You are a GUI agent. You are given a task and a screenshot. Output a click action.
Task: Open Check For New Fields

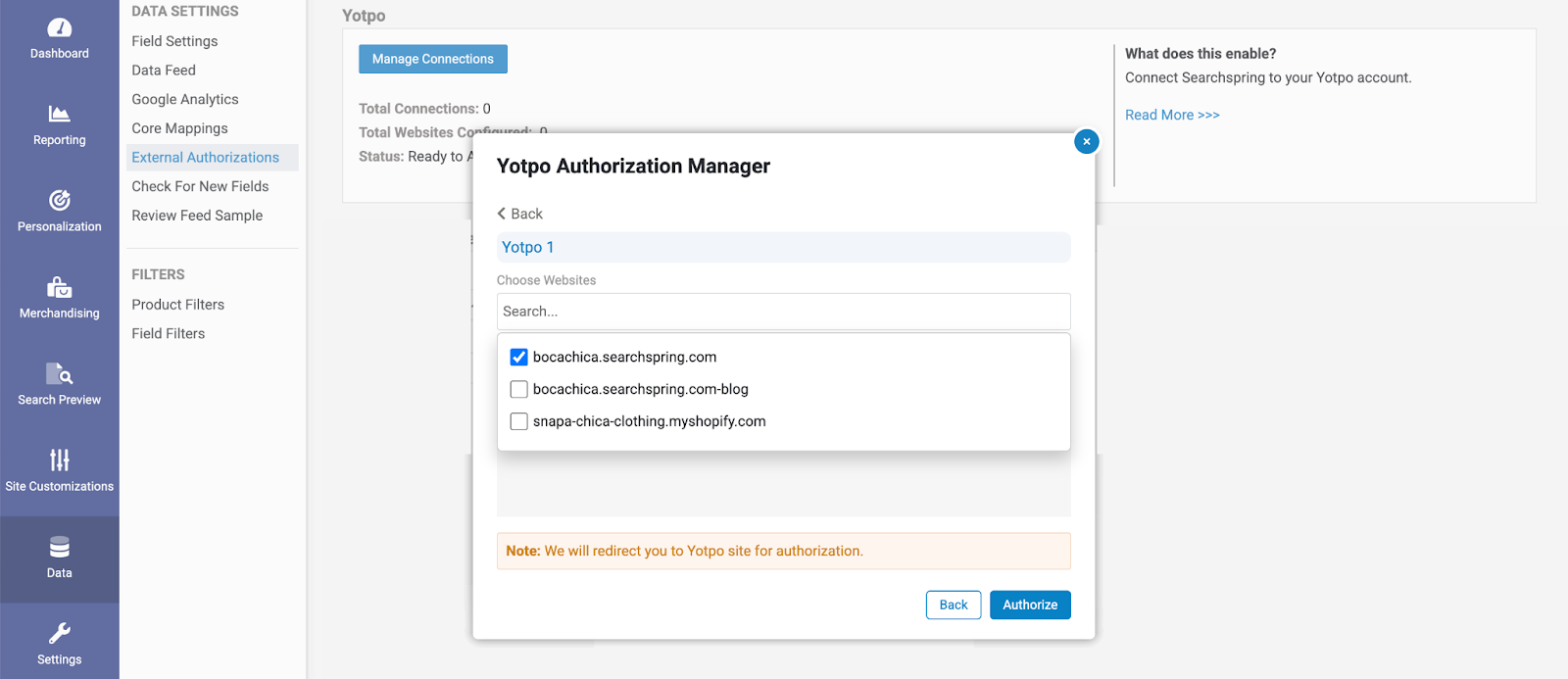200,186
